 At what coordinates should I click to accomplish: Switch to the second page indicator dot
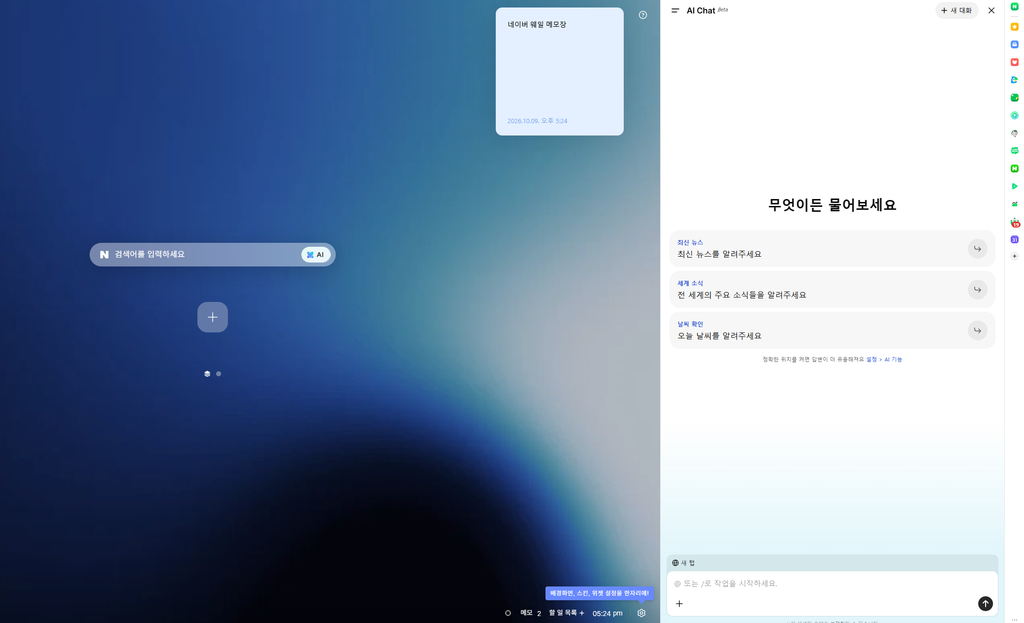[219, 374]
